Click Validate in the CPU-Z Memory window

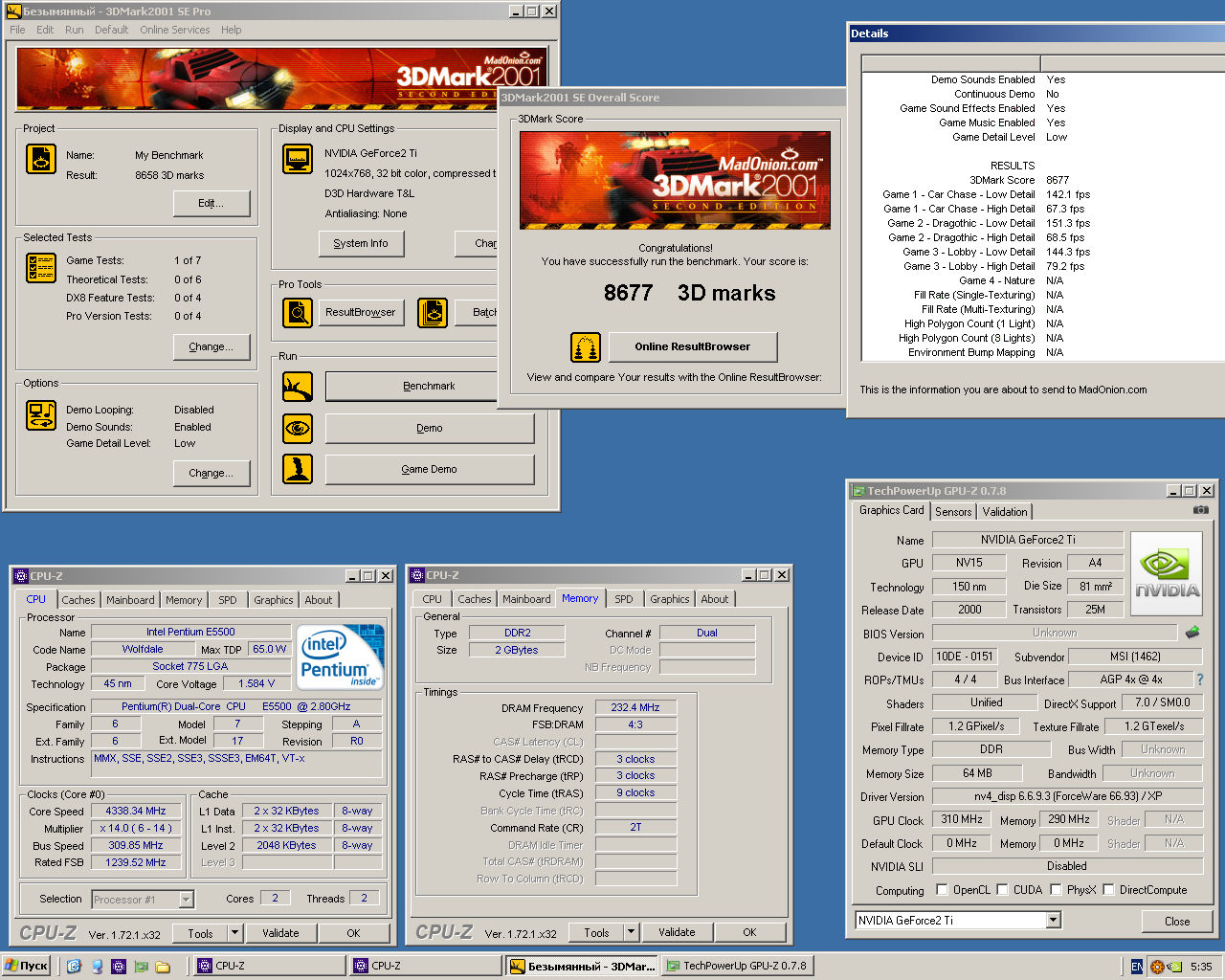click(x=677, y=932)
